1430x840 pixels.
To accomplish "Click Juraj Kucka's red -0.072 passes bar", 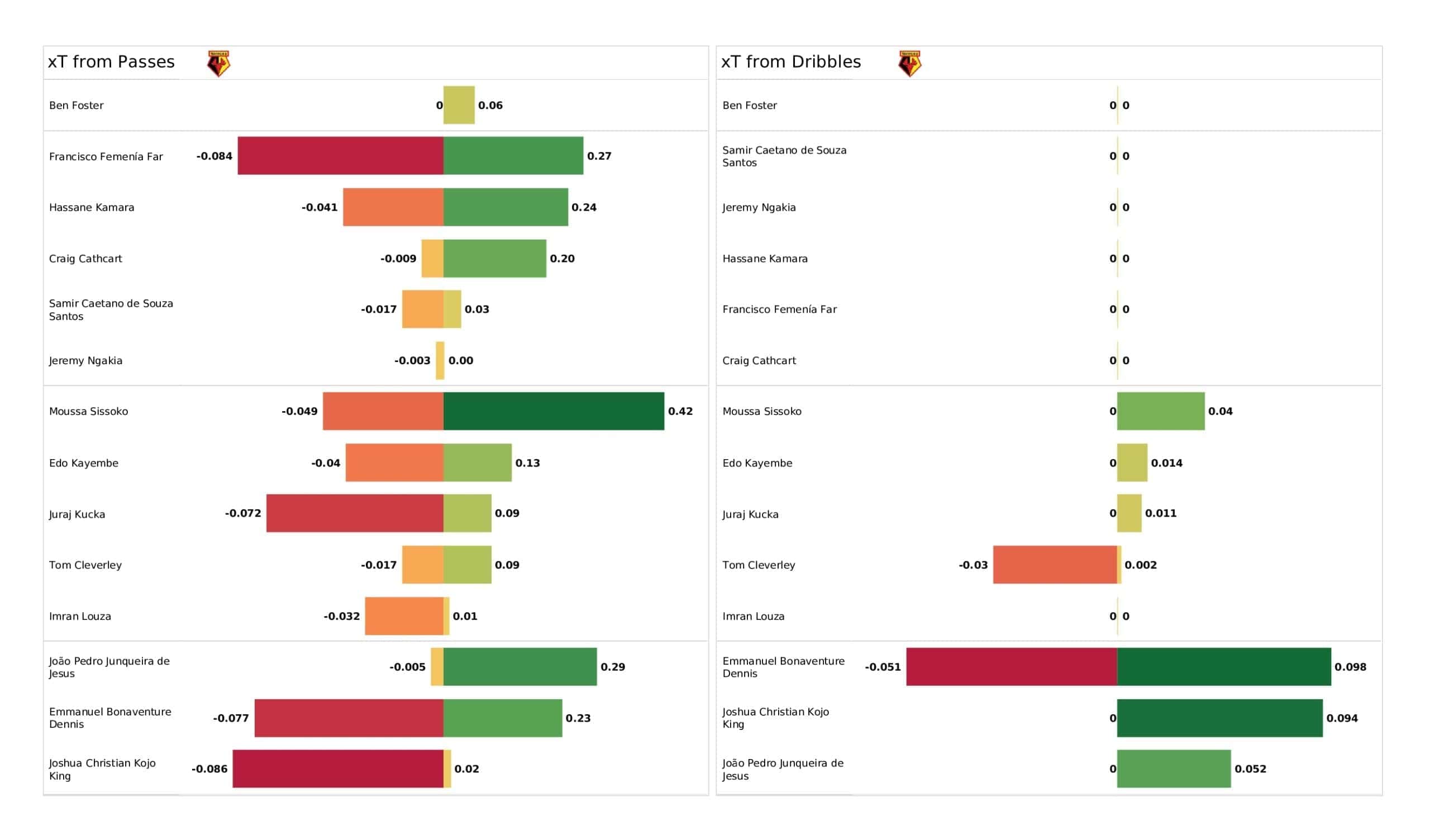I will click(x=355, y=514).
